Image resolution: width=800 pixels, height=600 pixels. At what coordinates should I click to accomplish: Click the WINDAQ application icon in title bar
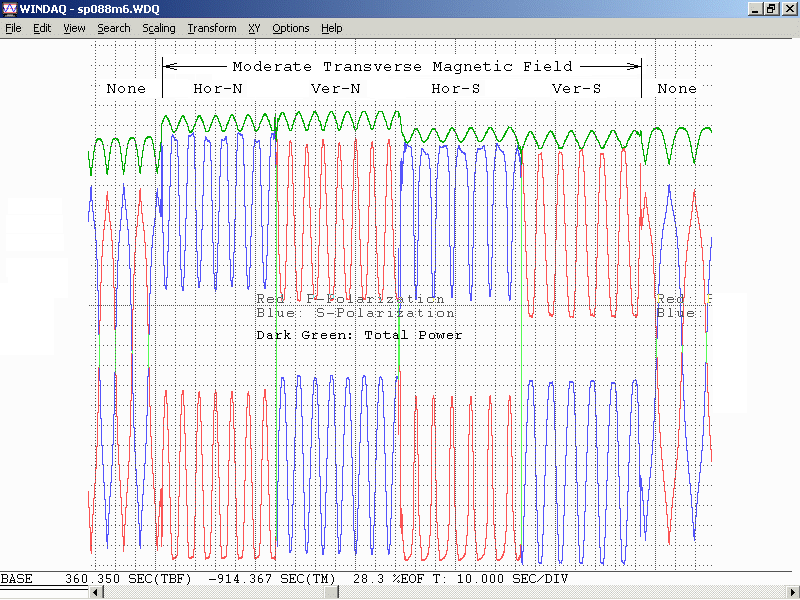(x=9, y=9)
